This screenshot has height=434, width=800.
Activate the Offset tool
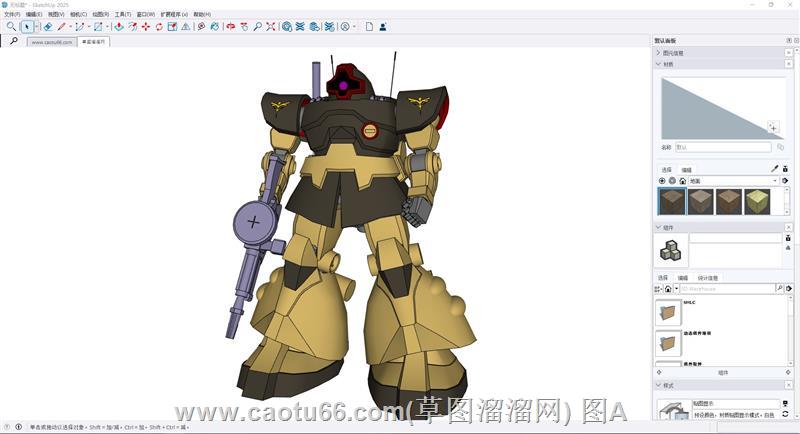133,27
